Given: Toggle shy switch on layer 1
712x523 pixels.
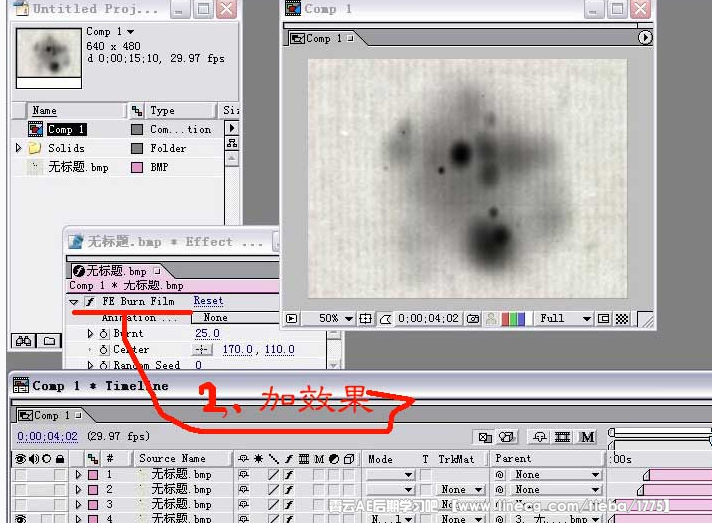Looking at the screenshot, I should pyautogui.click(x=244, y=475).
